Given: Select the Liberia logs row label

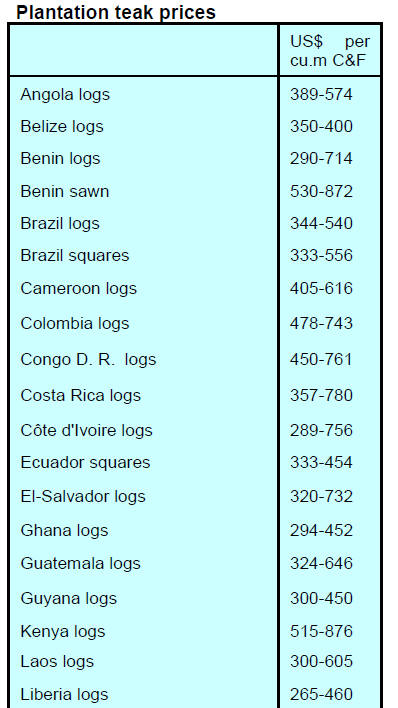Looking at the screenshot, I should coord(64,695).
